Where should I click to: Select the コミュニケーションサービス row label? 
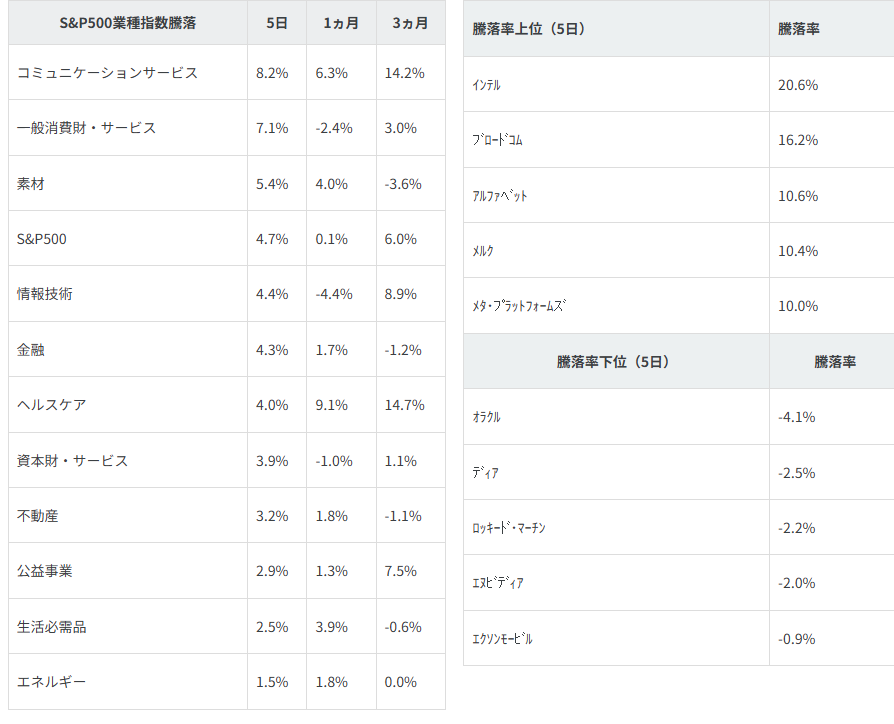click(x=107, y=73)
